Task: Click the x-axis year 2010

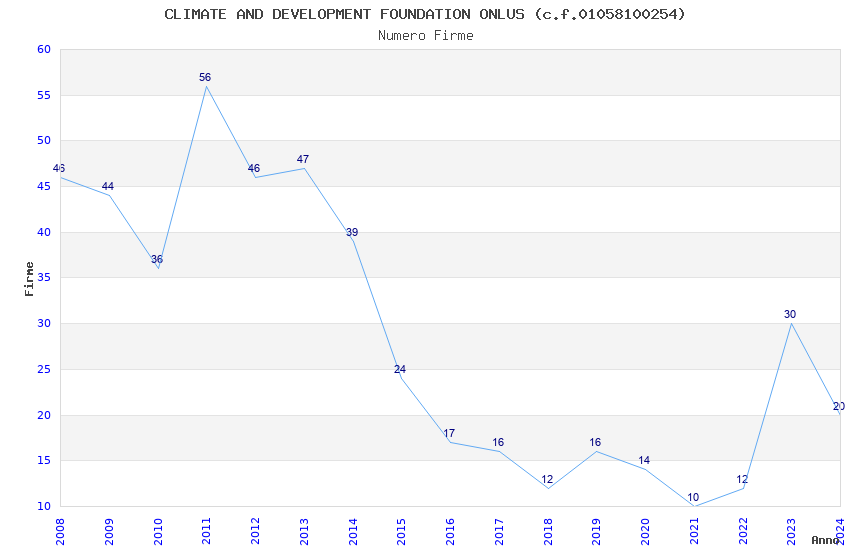Action: click(x=157, y=531)
